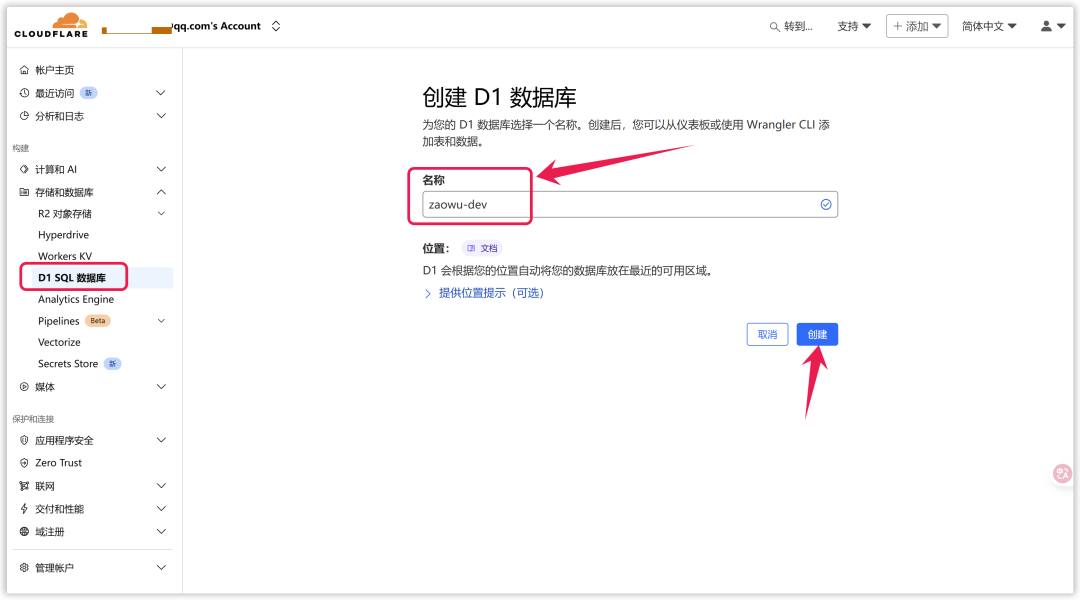1080x600 pixels.
Task: Click the lightning icon beside 交付和性能
Action: click(24, 509)
